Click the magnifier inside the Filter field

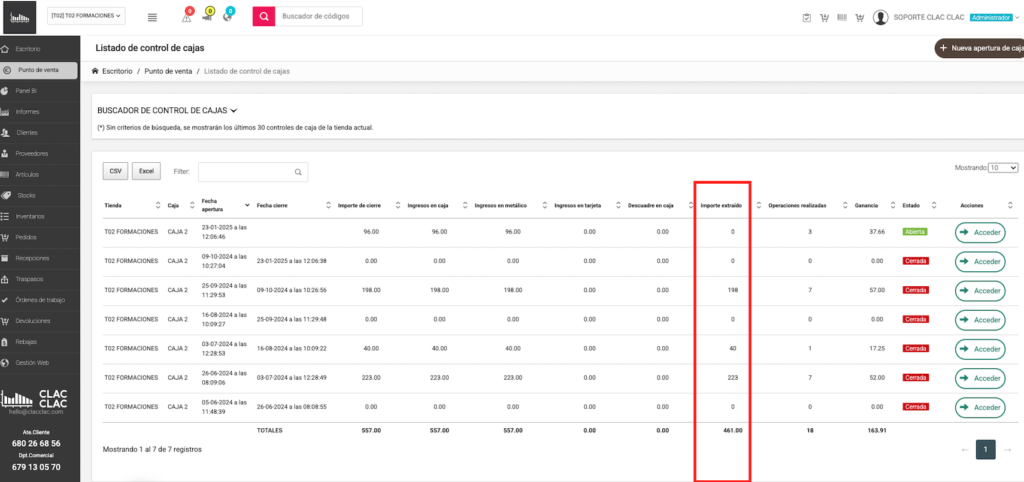coord(298,172)
